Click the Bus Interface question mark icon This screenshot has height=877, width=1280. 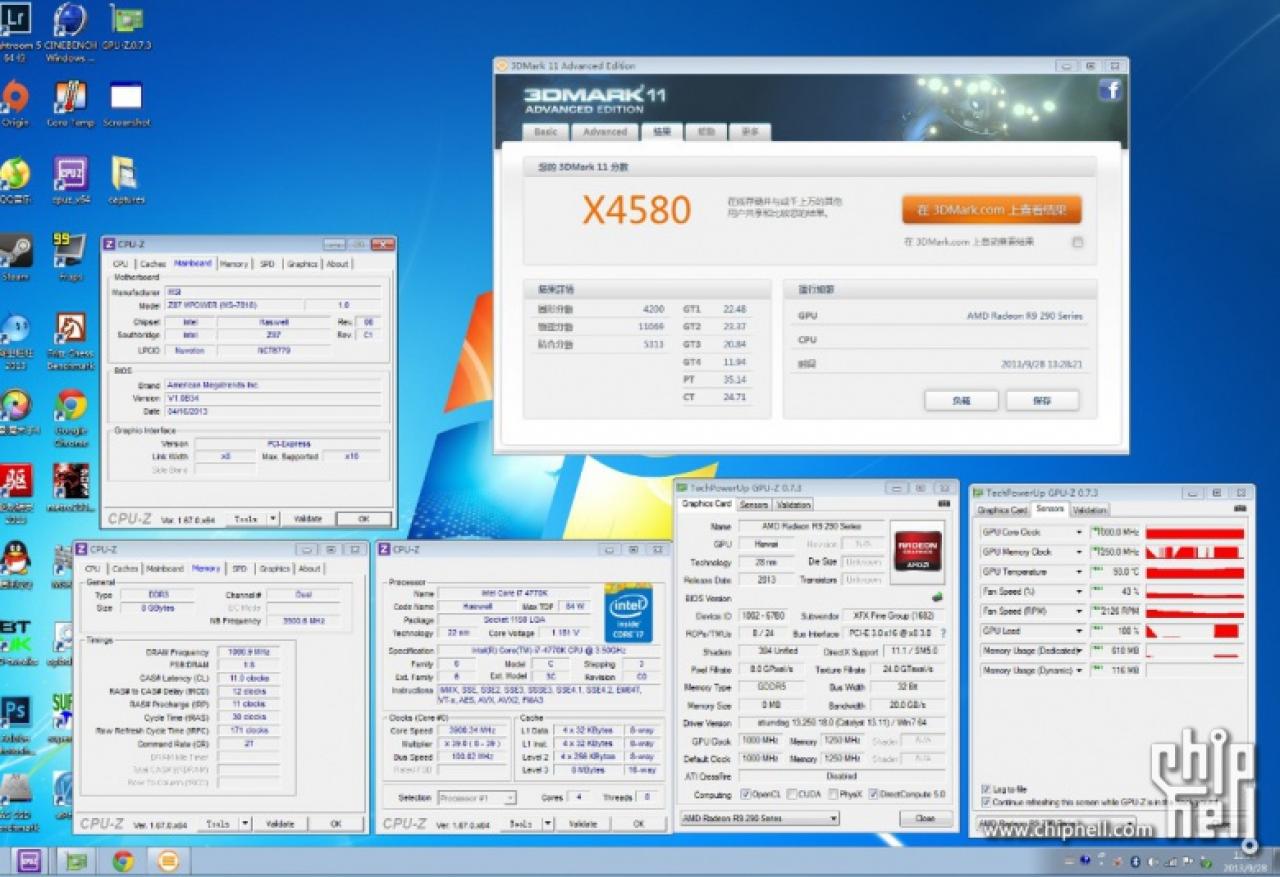click(942, 634)
